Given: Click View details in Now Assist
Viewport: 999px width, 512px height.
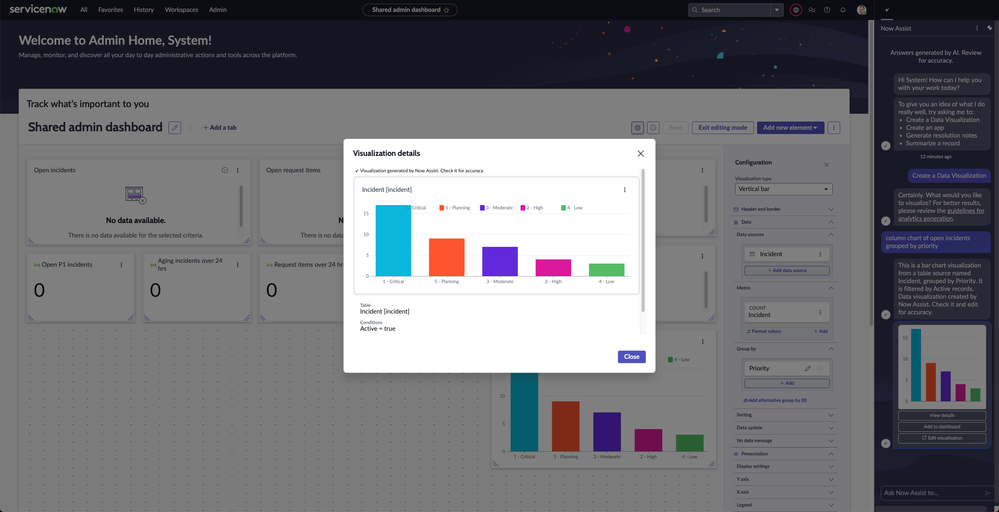Looking at the screenshot, I should [942, 415].
